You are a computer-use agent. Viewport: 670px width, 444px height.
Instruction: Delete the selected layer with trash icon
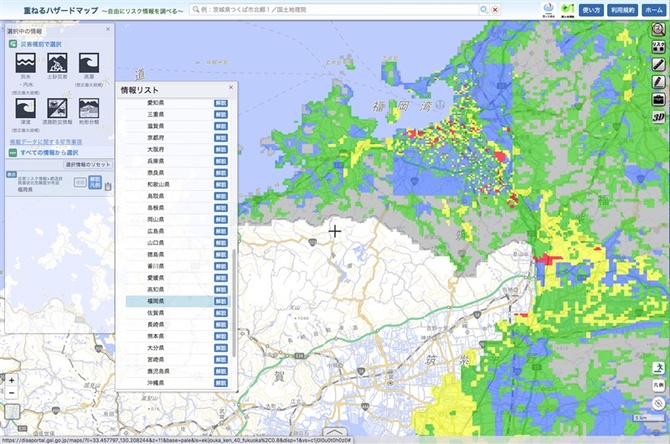tap(108, 184)
